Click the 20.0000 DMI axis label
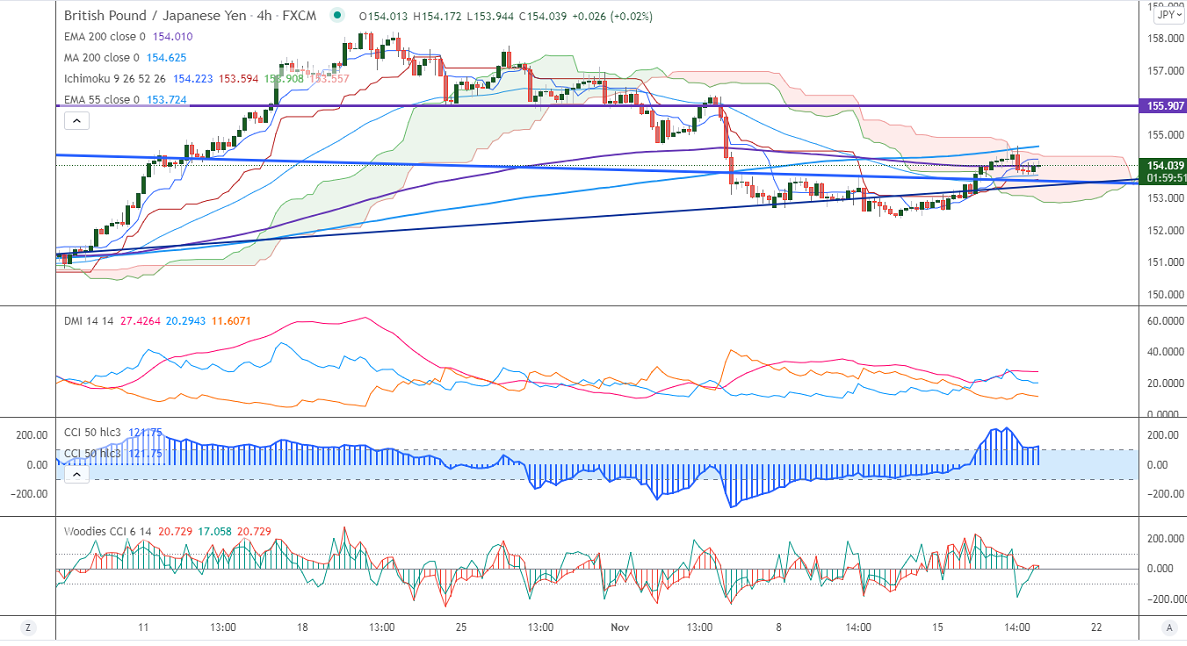The width and height of the screenshot is (1187, 646). pyautogui.click(x=1165, y=383)
